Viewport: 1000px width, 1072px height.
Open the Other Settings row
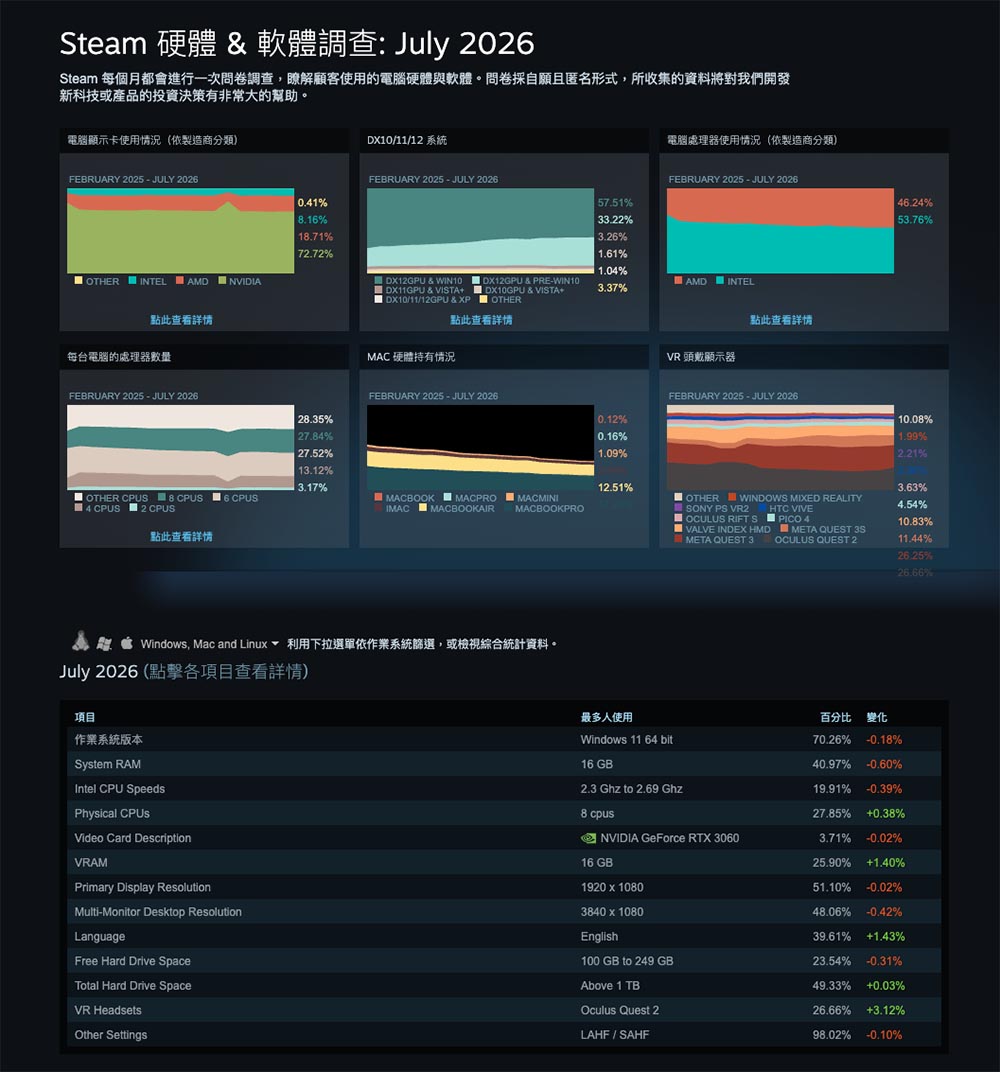pos(504,1035)
